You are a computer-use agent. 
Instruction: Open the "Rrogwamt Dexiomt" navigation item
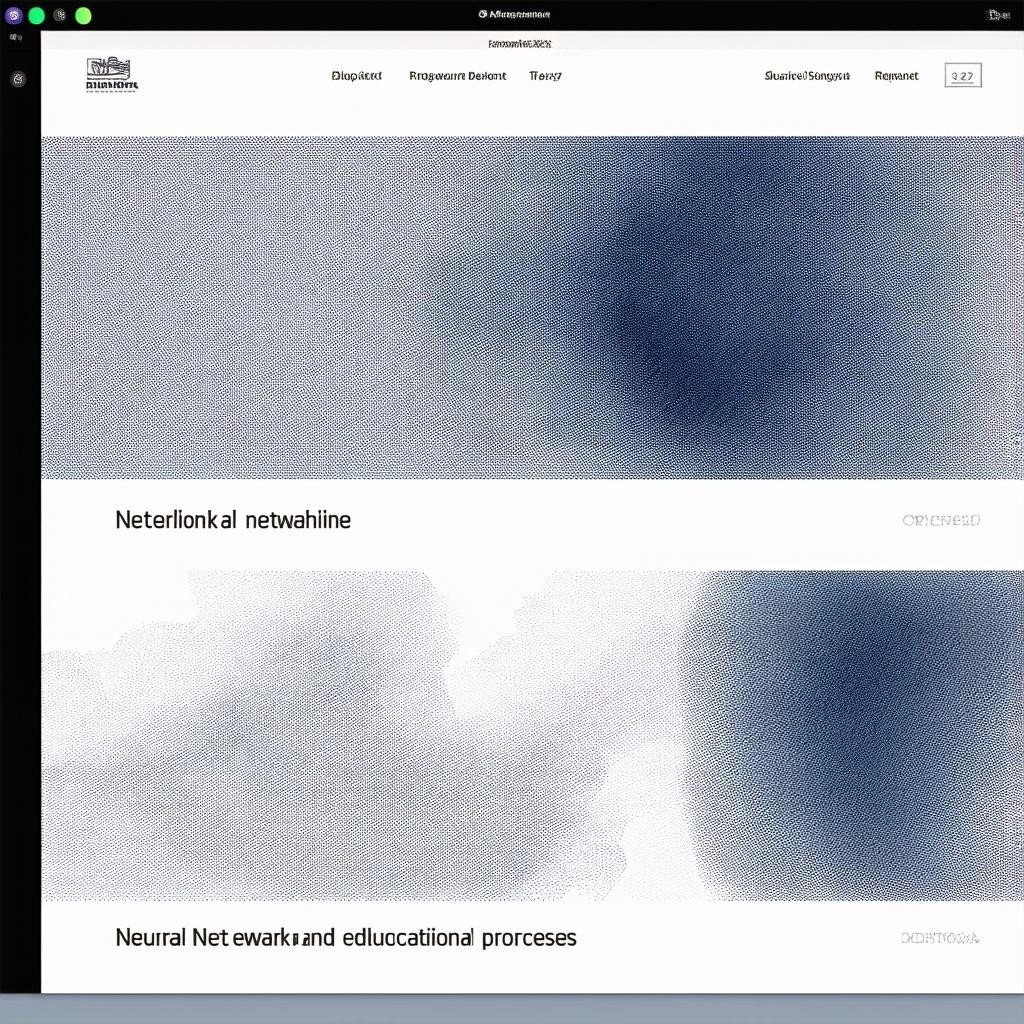coord(457,76)
